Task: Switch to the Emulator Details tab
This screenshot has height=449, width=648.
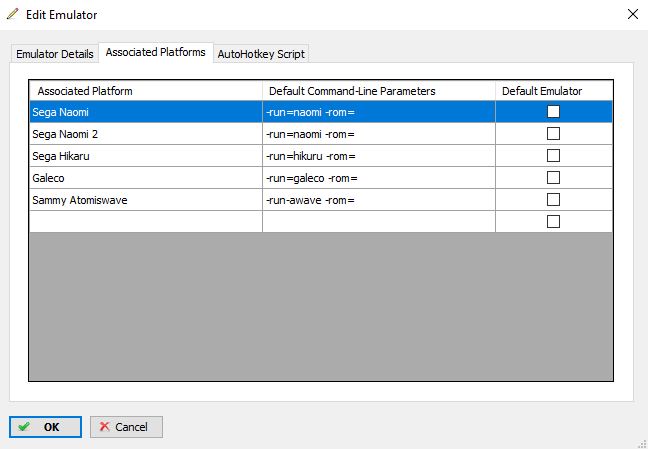Action: [55, 54]
